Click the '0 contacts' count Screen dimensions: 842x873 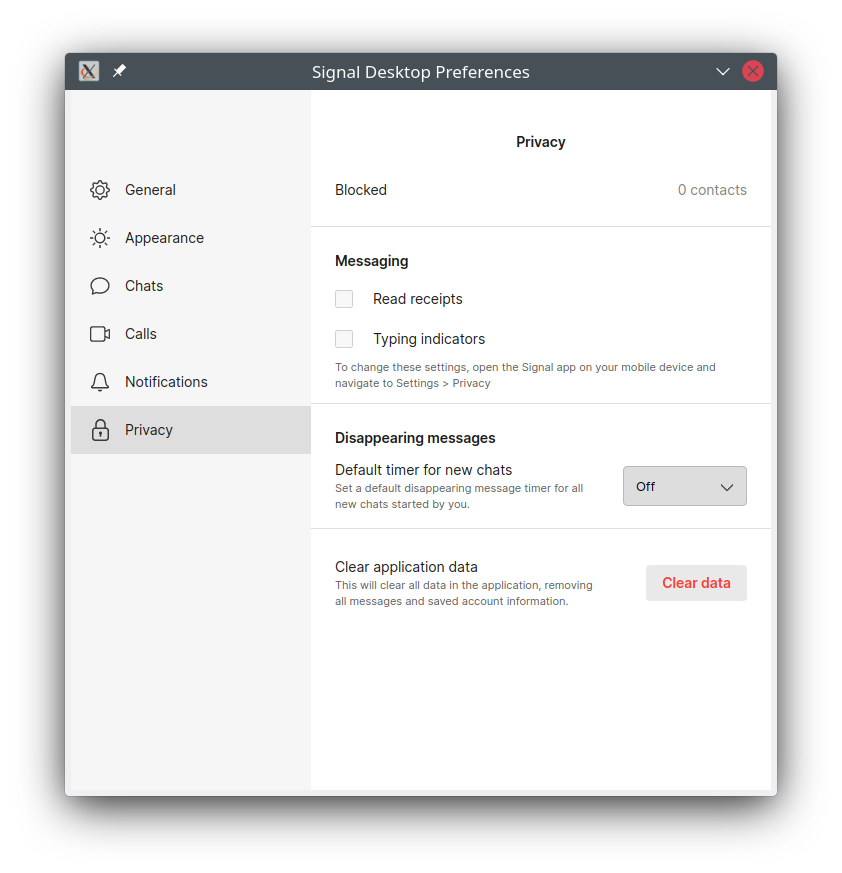click(712, 190)
